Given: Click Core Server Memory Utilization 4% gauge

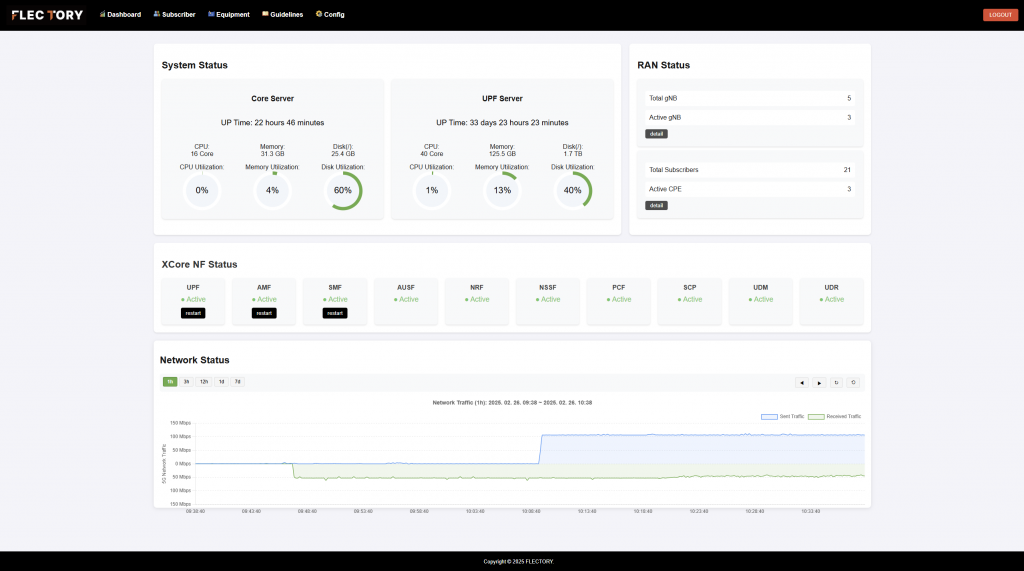Looking at the screenshot, I should click(272, 191).
